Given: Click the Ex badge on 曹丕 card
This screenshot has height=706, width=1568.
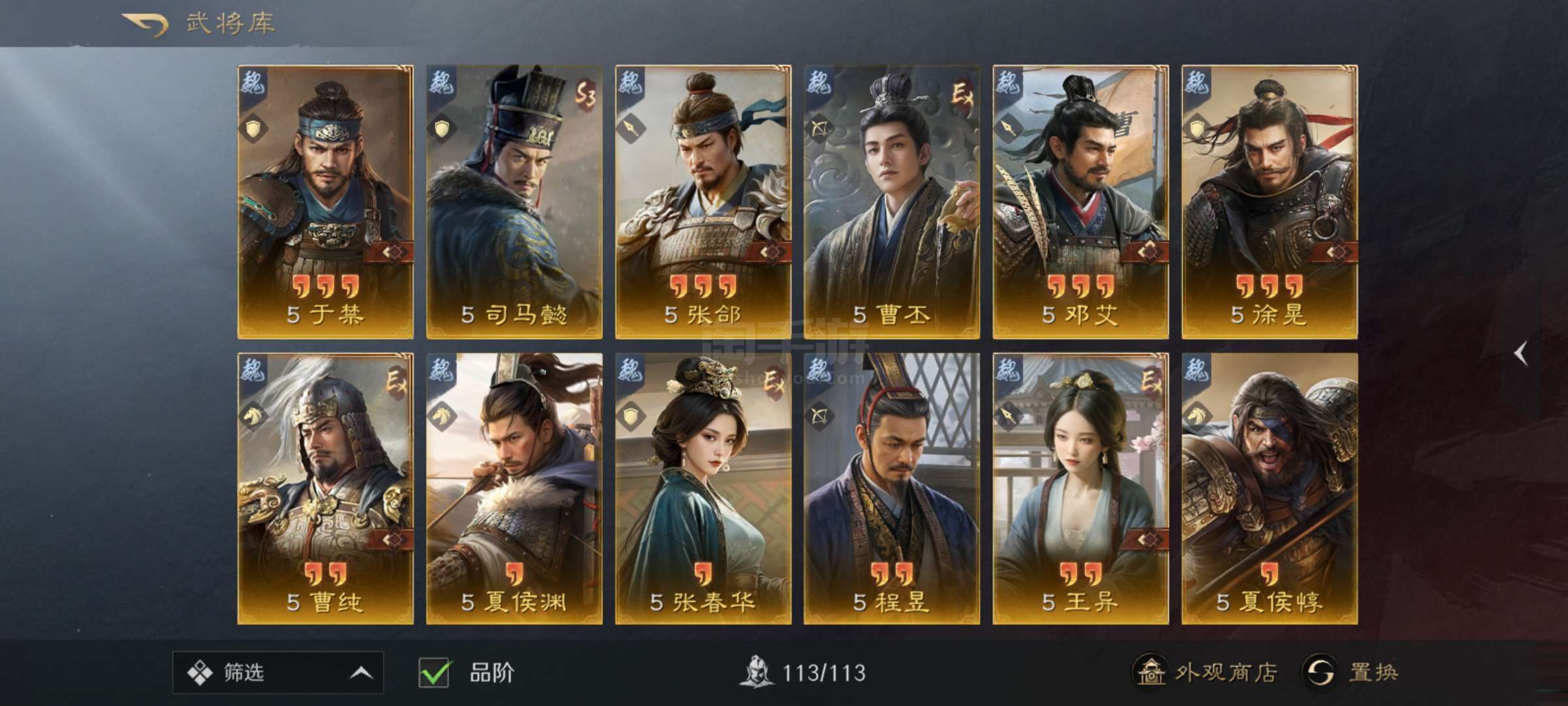Looking at the screenshot, I should click(x=962, y=96).
